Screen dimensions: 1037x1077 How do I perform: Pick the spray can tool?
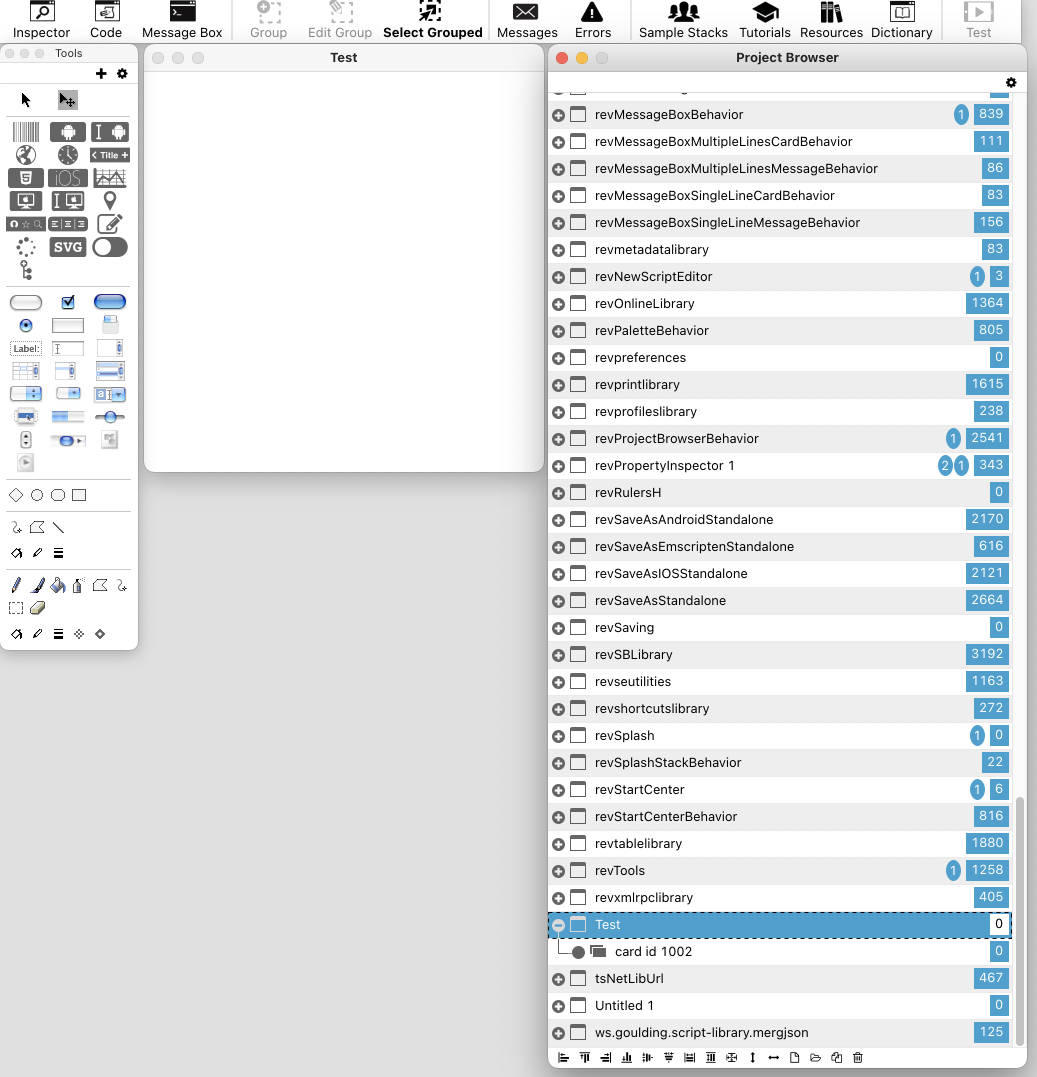(78, 585)
